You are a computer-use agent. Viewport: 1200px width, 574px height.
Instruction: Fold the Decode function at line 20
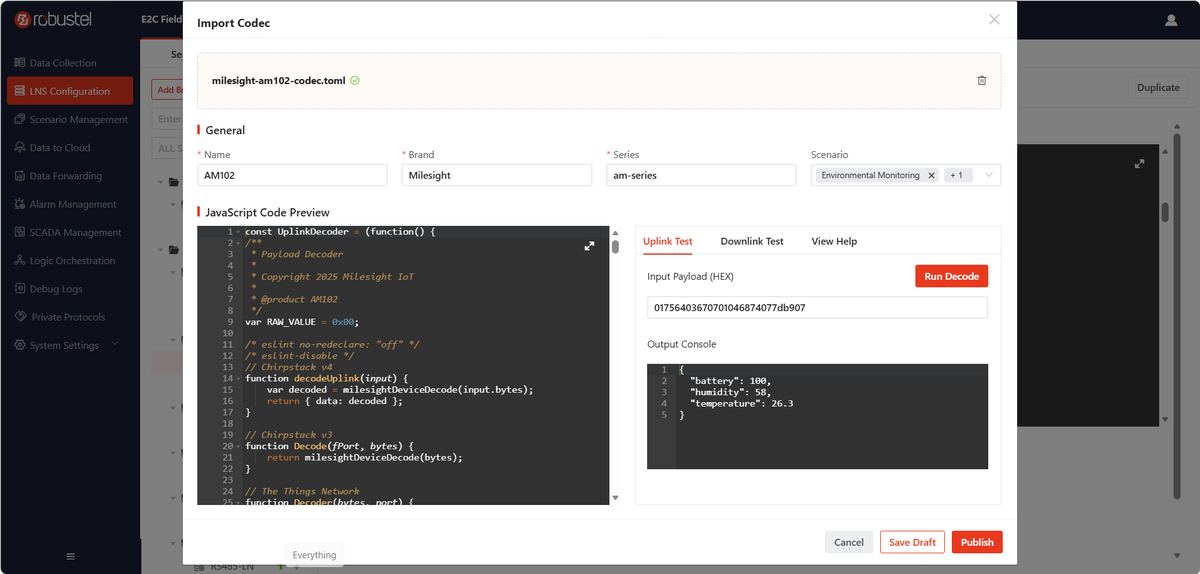[237, 446]
